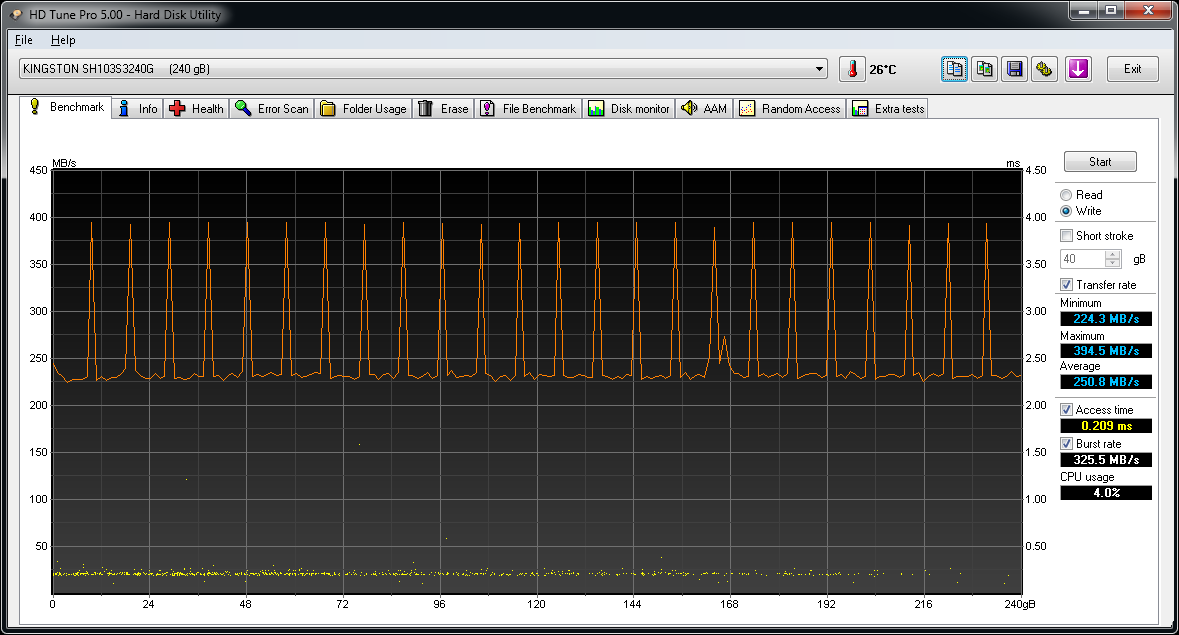Decrease short stroke size with down arrow
The height and width of the screenshot is (635, 1179).
tap(1113, 263)
